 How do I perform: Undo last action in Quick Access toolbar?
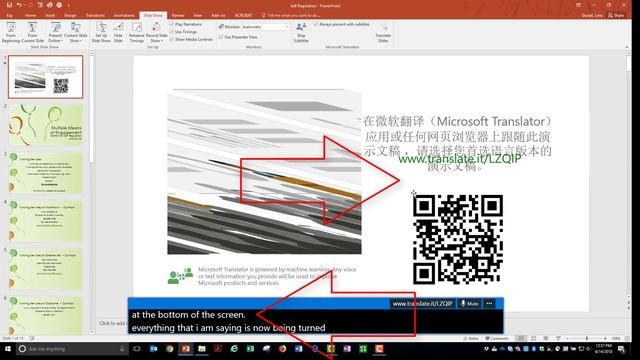click(x=19, y=5)
